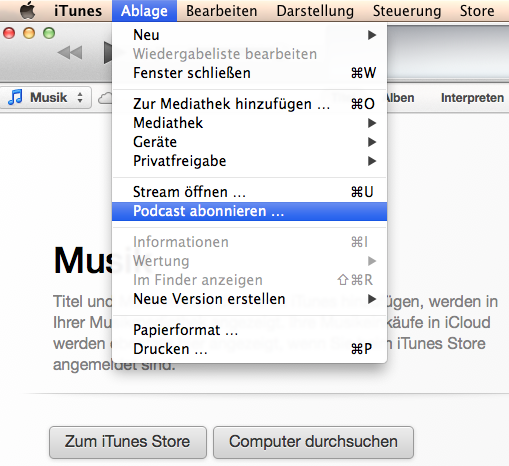
Task: Open the Musik library dropdown
Action: click(46, 98)
